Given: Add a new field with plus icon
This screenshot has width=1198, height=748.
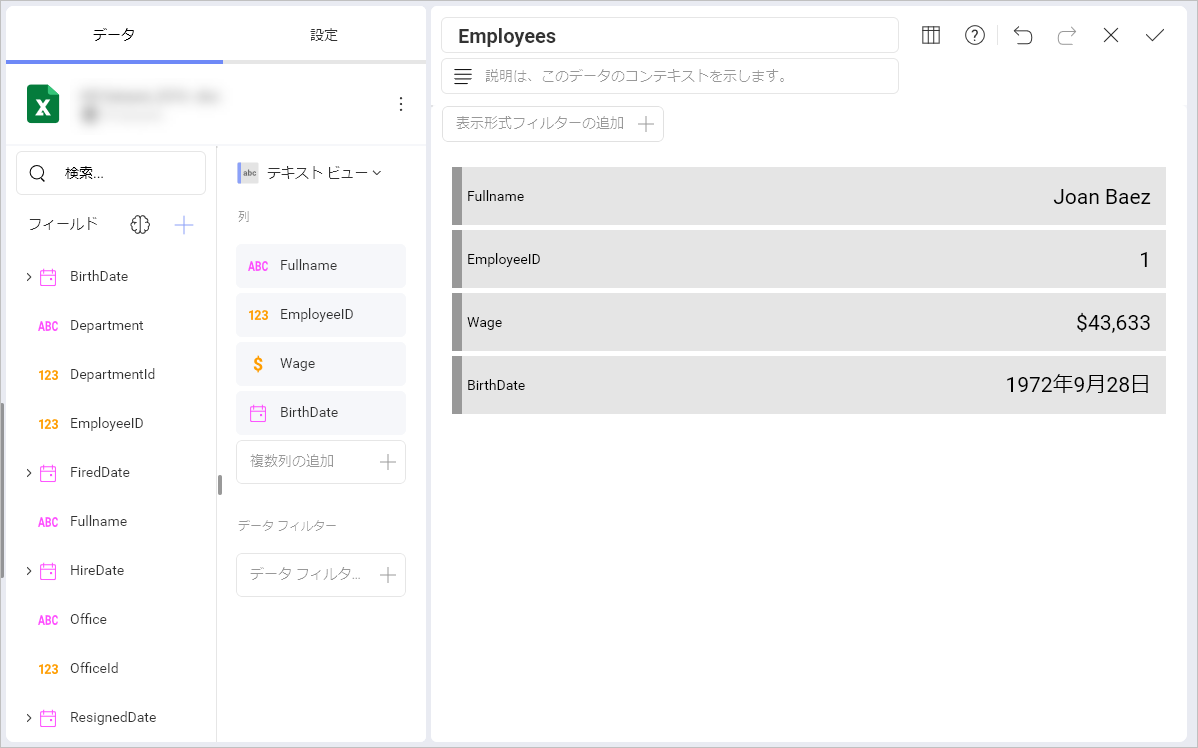Looking at the screenshot, I should (183, 225).
